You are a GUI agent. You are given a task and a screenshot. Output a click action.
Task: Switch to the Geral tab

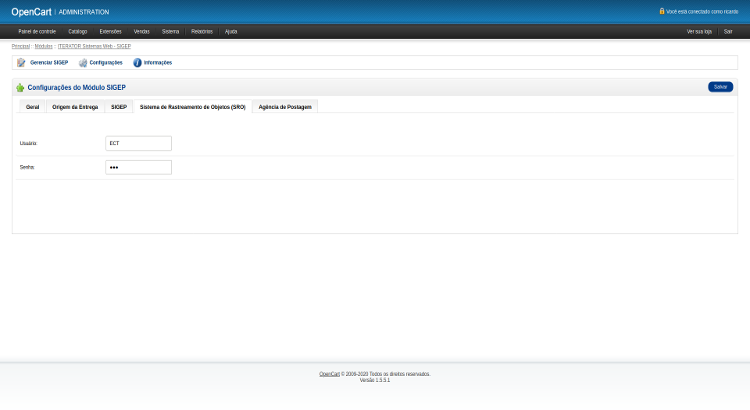click(33, 107)
